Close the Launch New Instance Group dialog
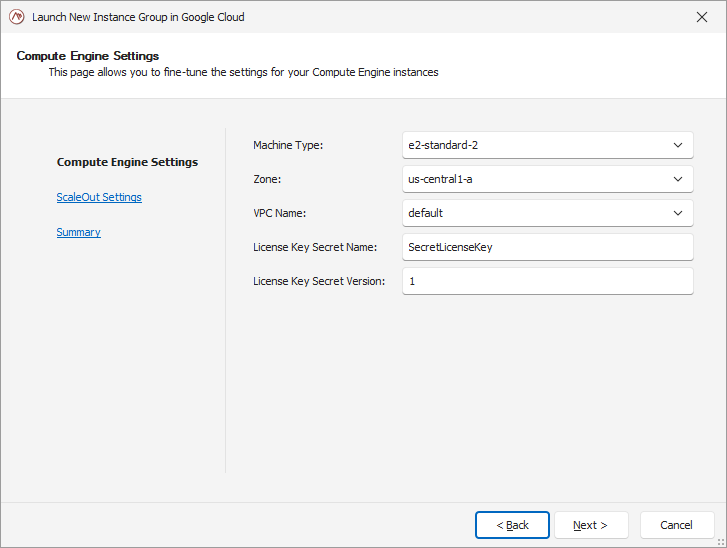This screenshot has width=727, height=548. click(x=701, y=17)
